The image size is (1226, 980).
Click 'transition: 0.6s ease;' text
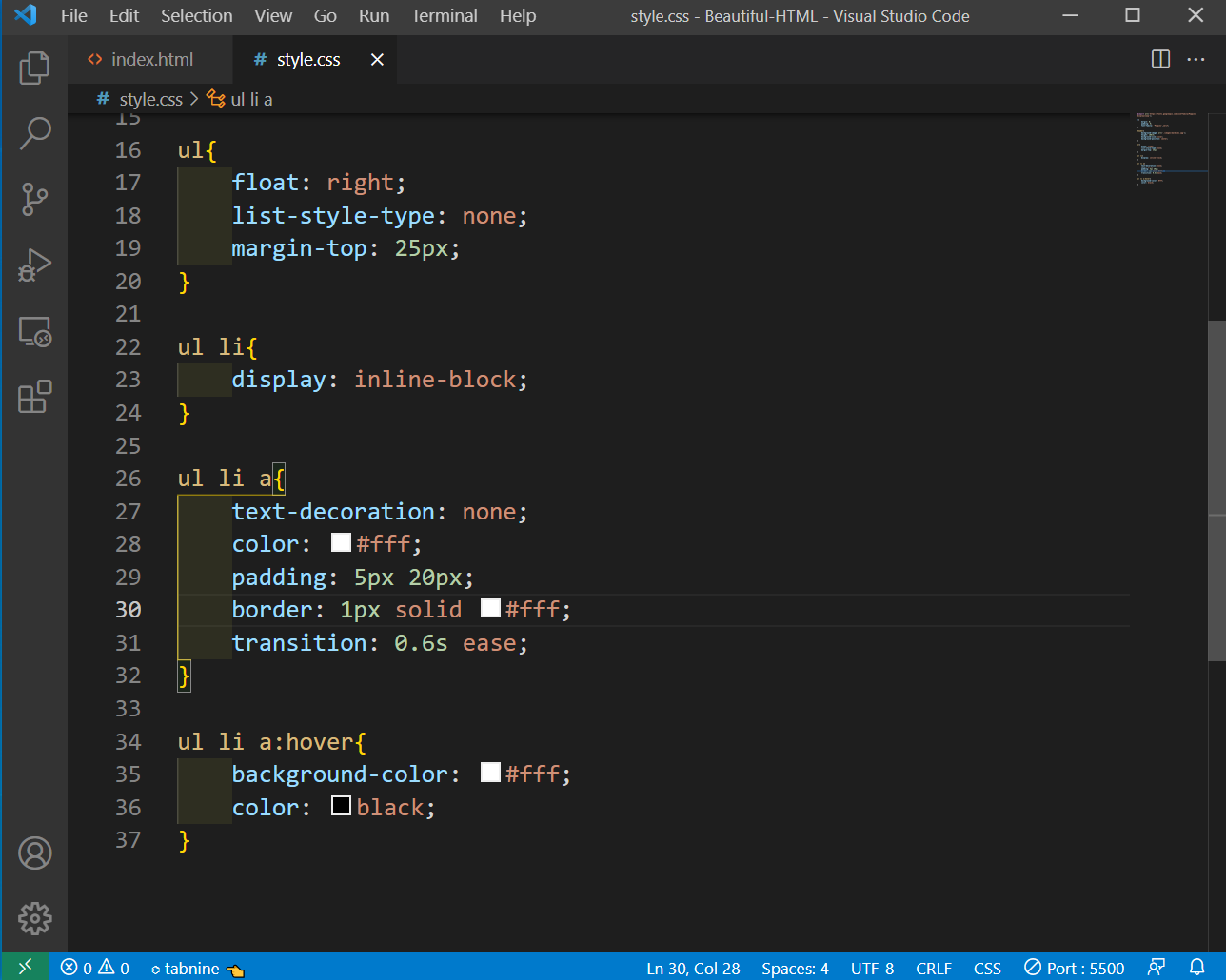pyautogui.click(x=380, y=643)
